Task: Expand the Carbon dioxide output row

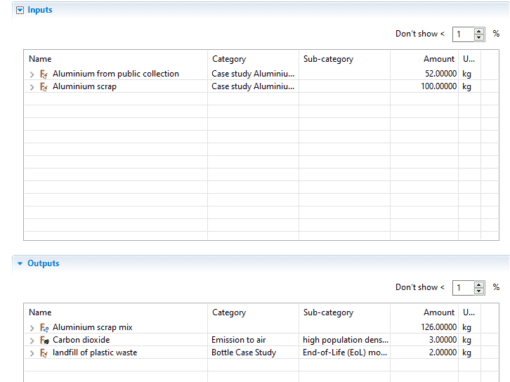Action: click(32, 340)
